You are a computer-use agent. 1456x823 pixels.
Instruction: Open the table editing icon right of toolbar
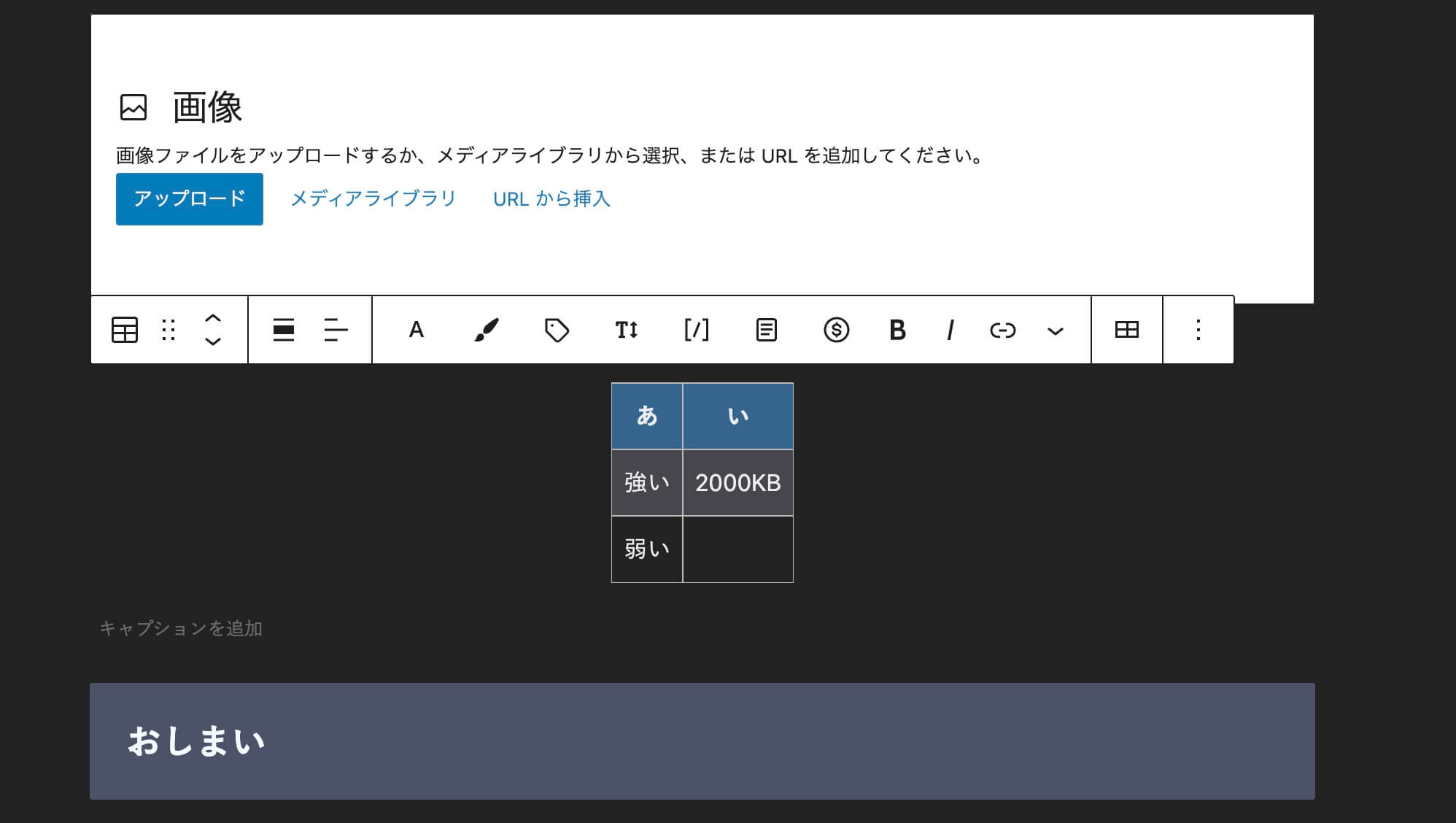1126,329
